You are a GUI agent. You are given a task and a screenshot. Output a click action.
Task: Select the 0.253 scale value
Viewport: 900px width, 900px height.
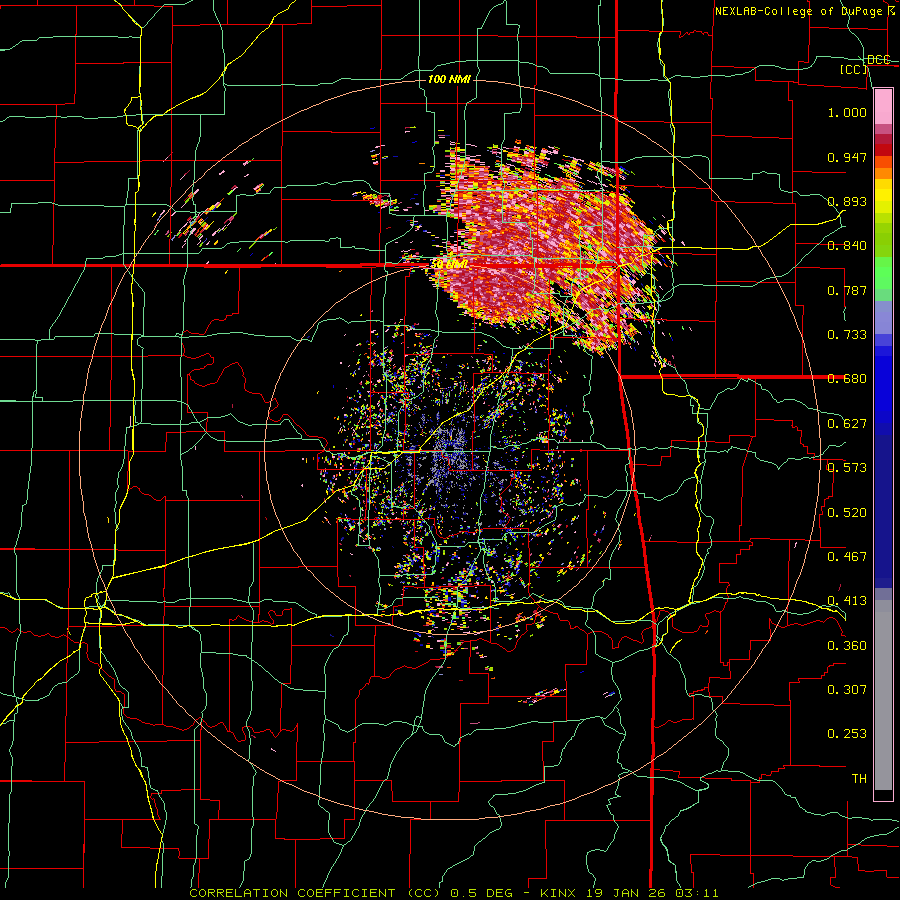[847, 734]
